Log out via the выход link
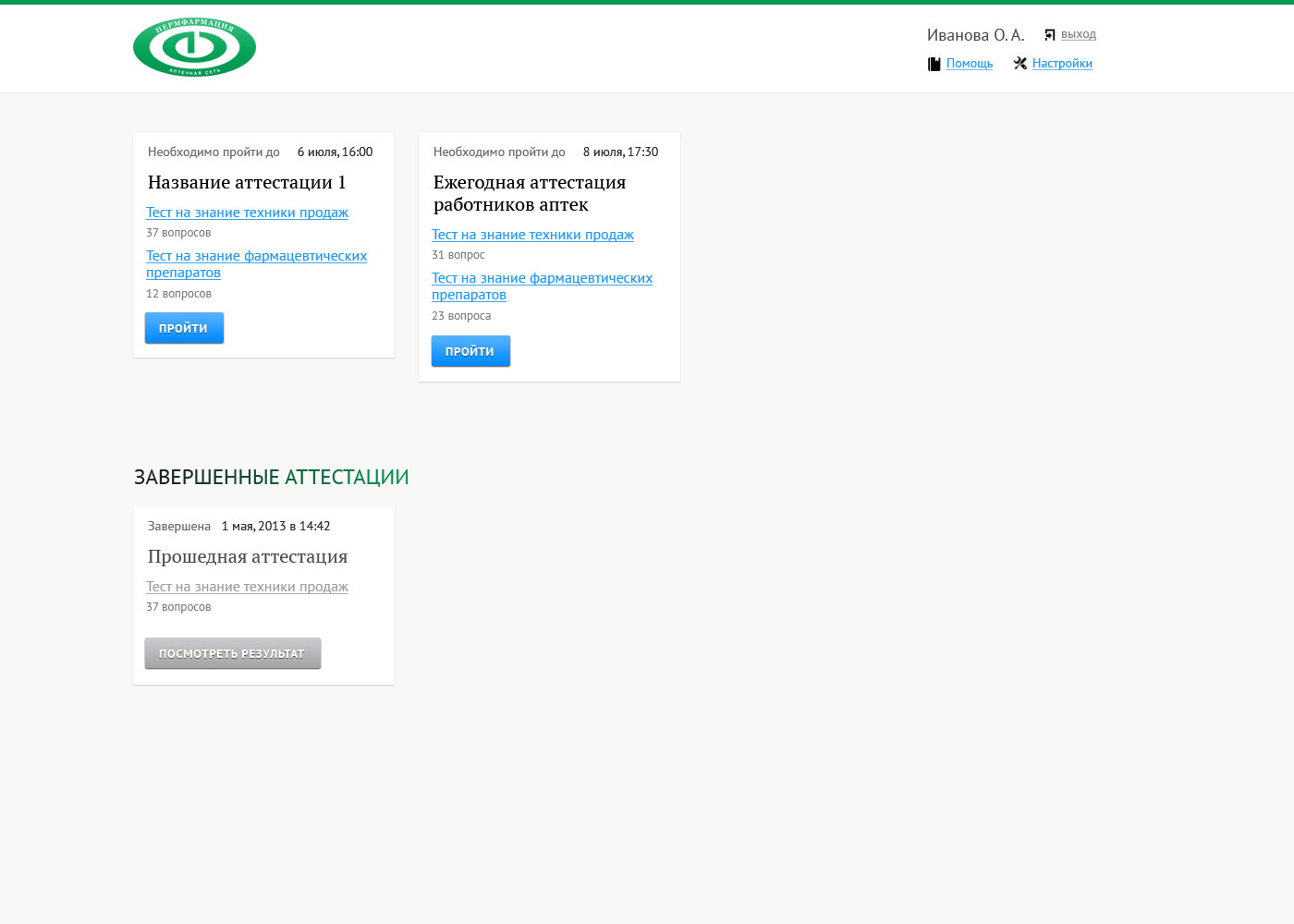 (1078, 34)
